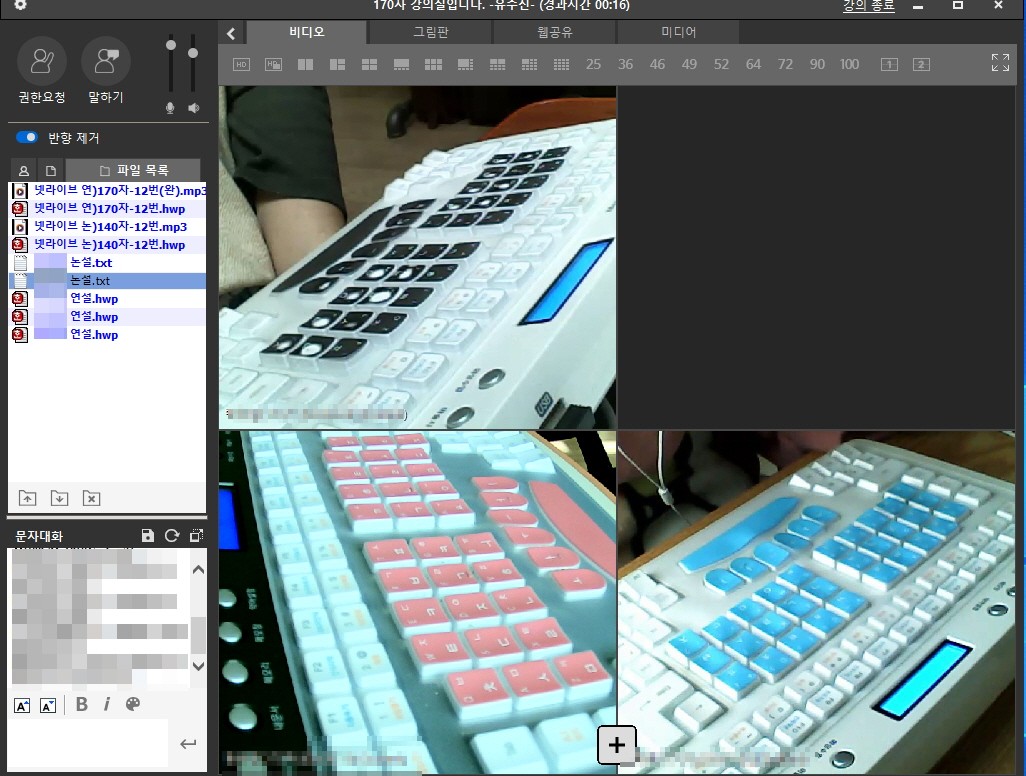Screen dimensions: 1026x776
Task: Click the 강의 종료 end lecture link
Action: [x=868, y=6]
